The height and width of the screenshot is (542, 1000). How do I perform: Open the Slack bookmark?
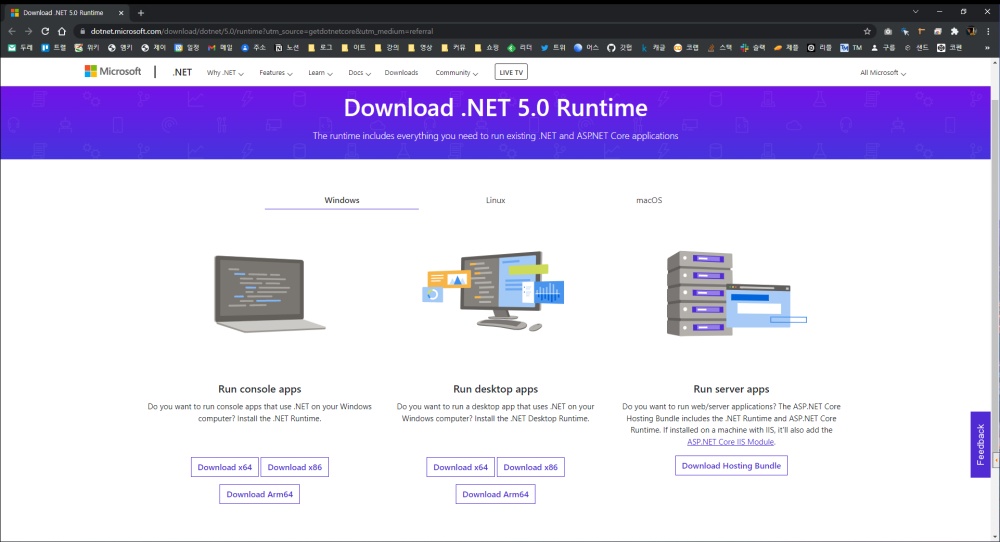[753, 48]
